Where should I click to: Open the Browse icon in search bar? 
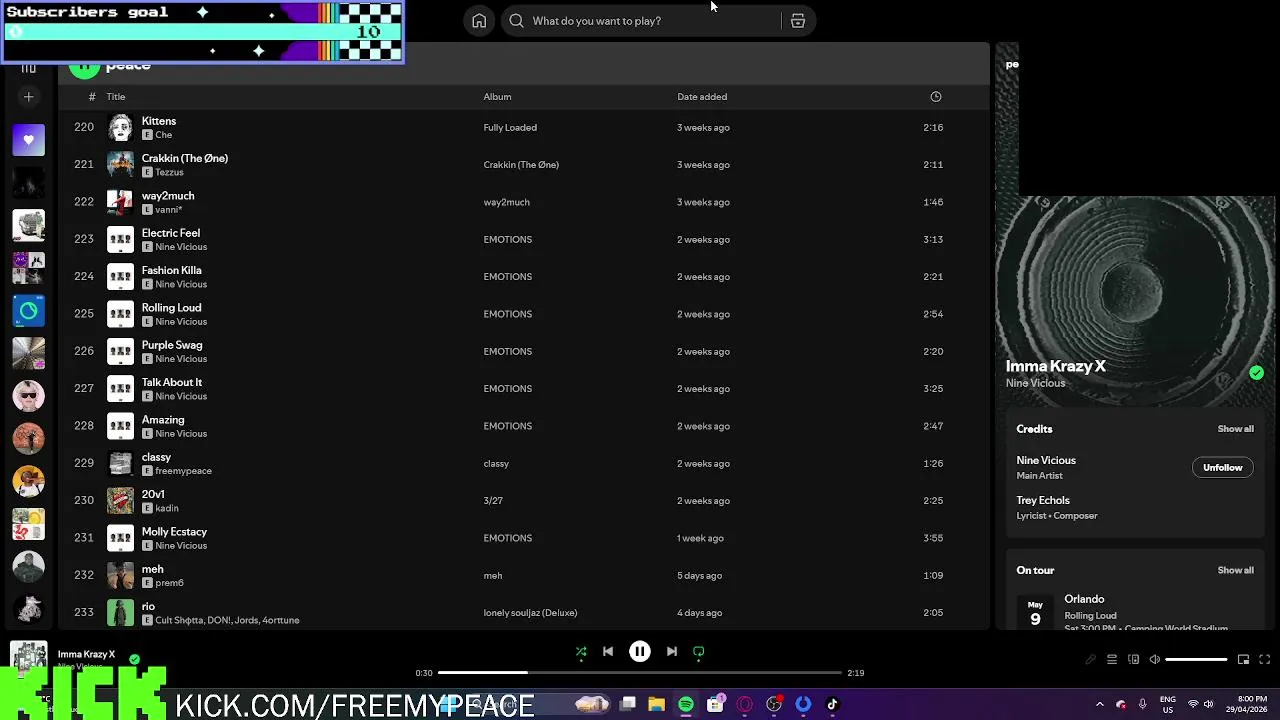(798, 21)
